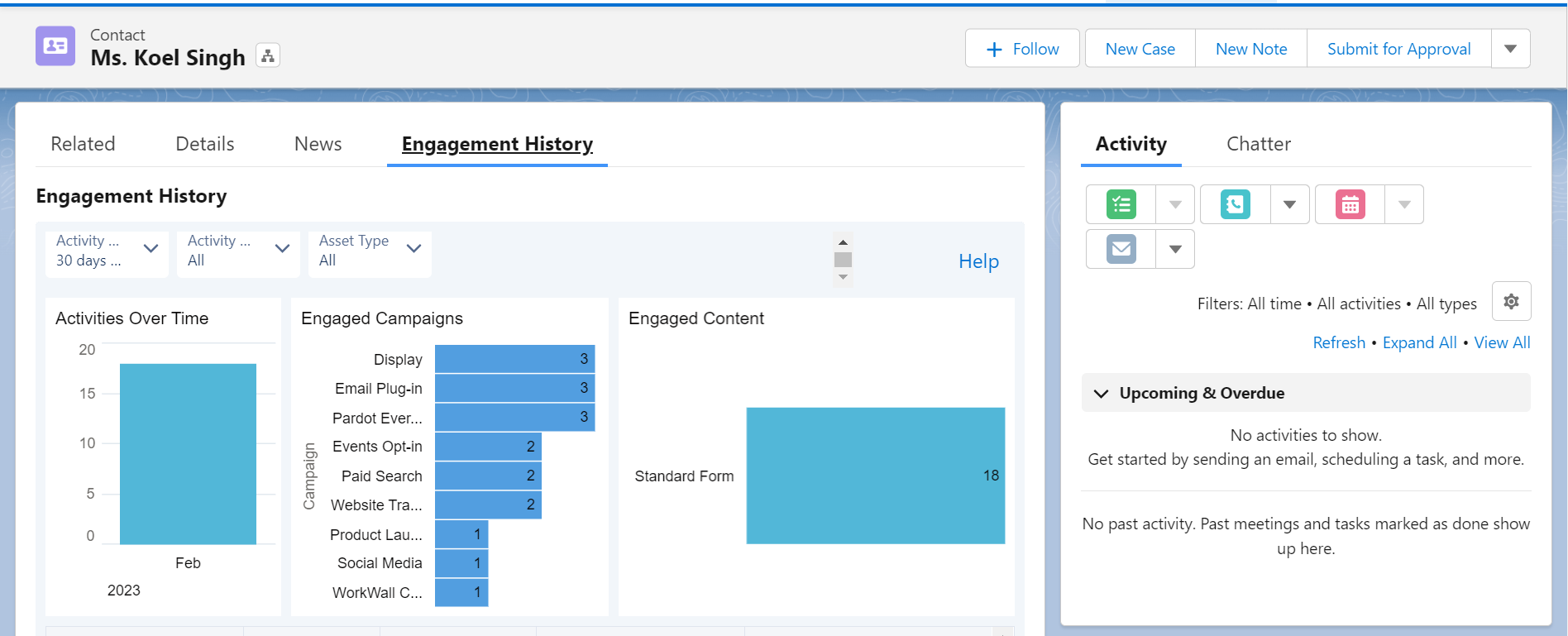Click the Product Lau... campaign bar
Screen dimensions: 1568x636
point(461,534)
